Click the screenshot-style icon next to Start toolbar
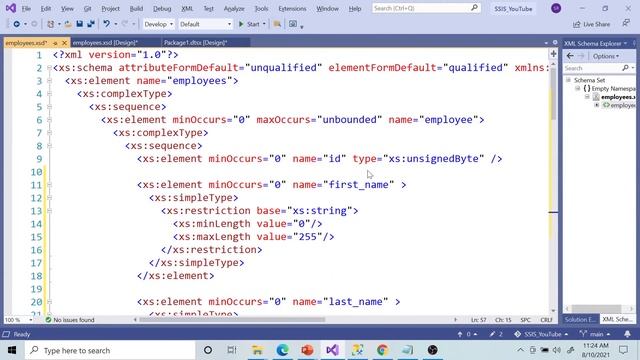The height and width of the screenshot is (360, 640). click(x=293, y=24)
